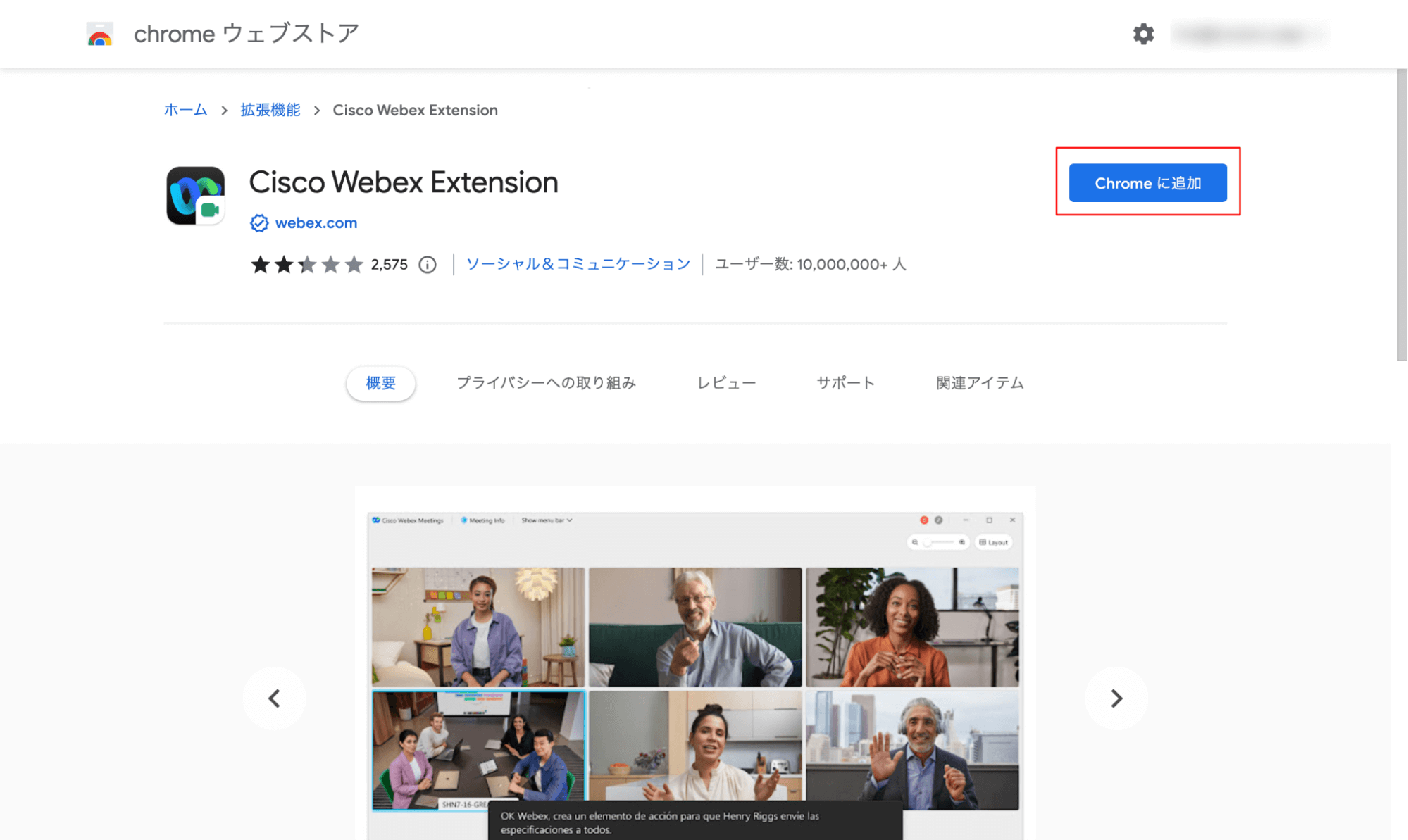Go to ホーム breadcrumb link

point(185,110)
